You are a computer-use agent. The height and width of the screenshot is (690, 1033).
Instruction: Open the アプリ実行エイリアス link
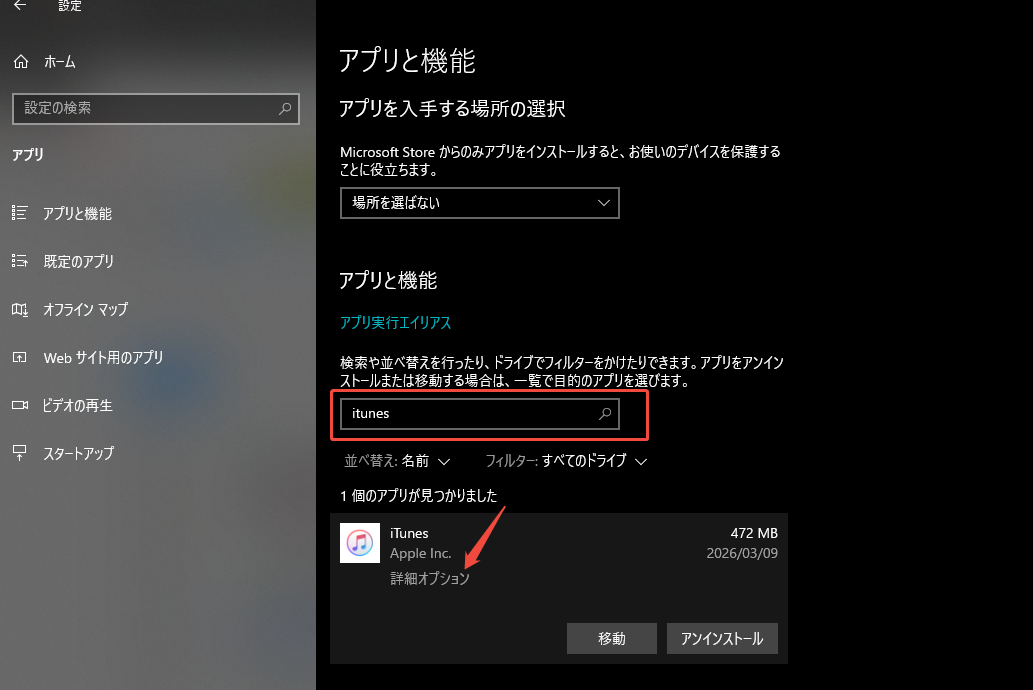[x=395, y=322]
